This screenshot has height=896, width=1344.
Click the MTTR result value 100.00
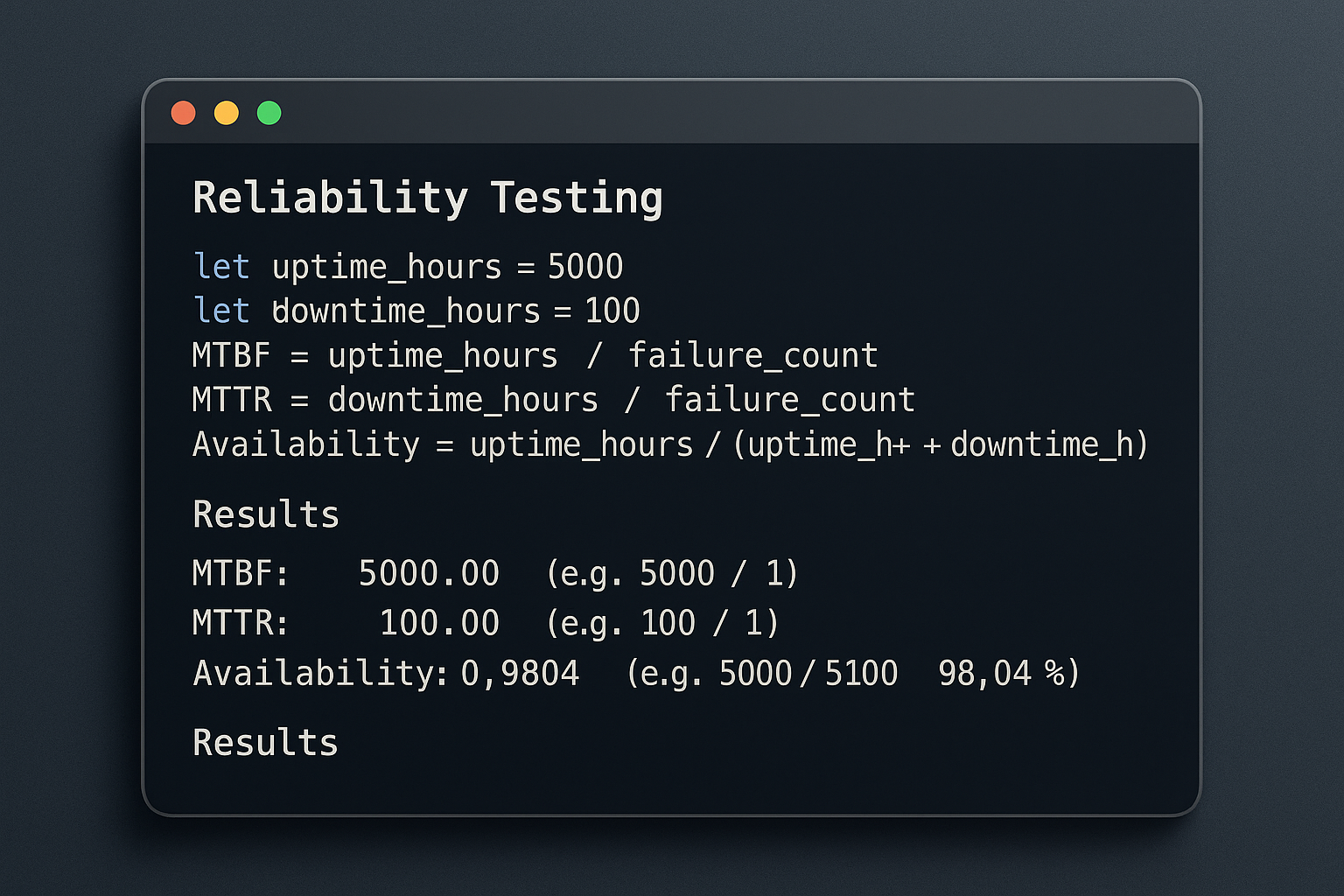coord(439,623)
